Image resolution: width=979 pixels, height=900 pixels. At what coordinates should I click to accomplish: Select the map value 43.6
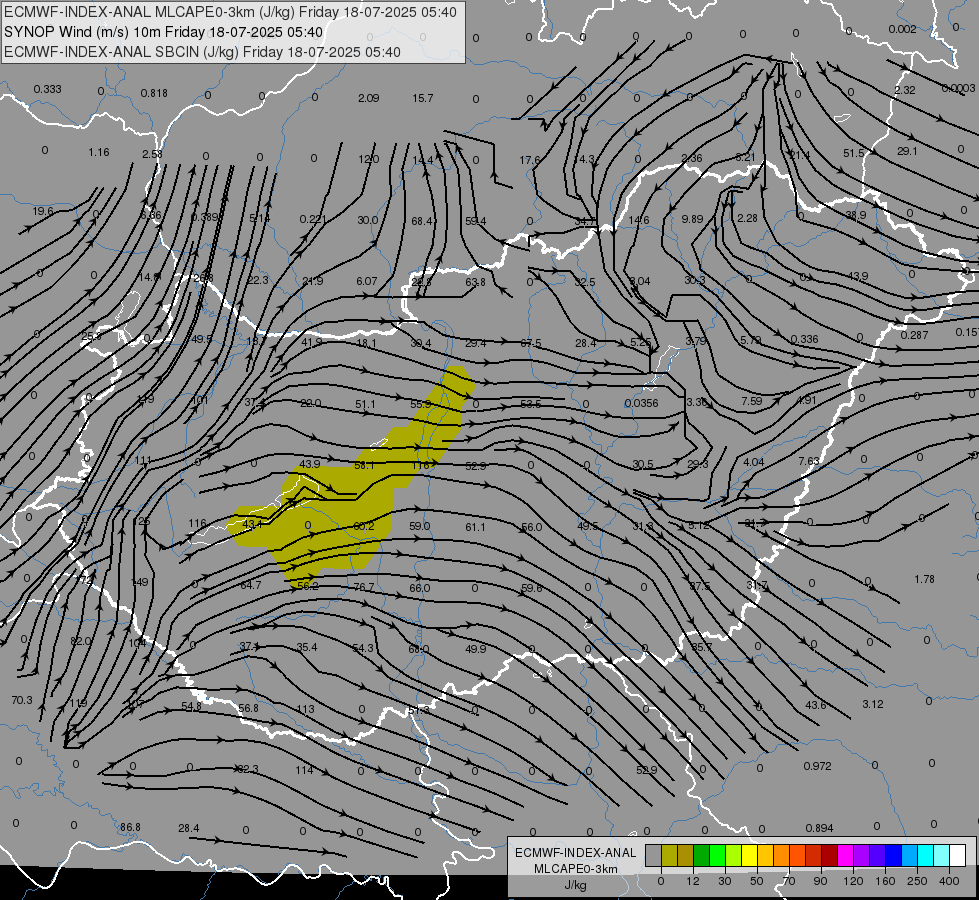click(x=815, y=705)
